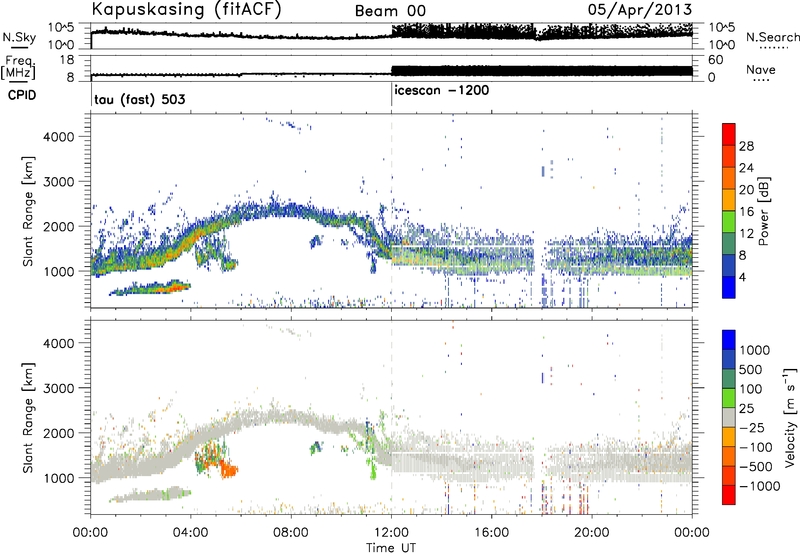Click the 18 MHz frequency axis tick

click(x=67, y=60)
